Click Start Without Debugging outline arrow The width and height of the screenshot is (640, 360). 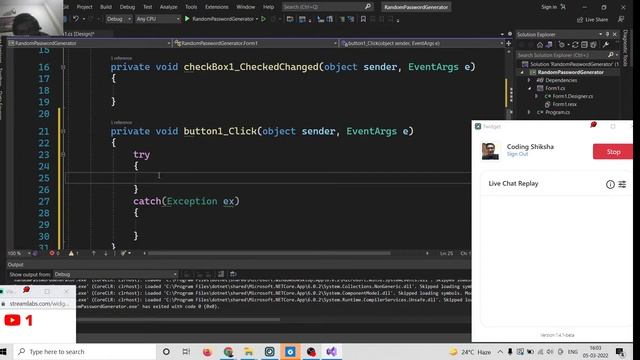click(263, 19)
